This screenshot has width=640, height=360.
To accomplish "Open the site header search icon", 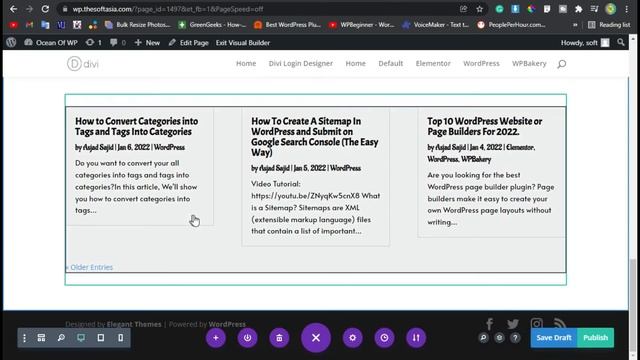I will (x=562, y=64).
